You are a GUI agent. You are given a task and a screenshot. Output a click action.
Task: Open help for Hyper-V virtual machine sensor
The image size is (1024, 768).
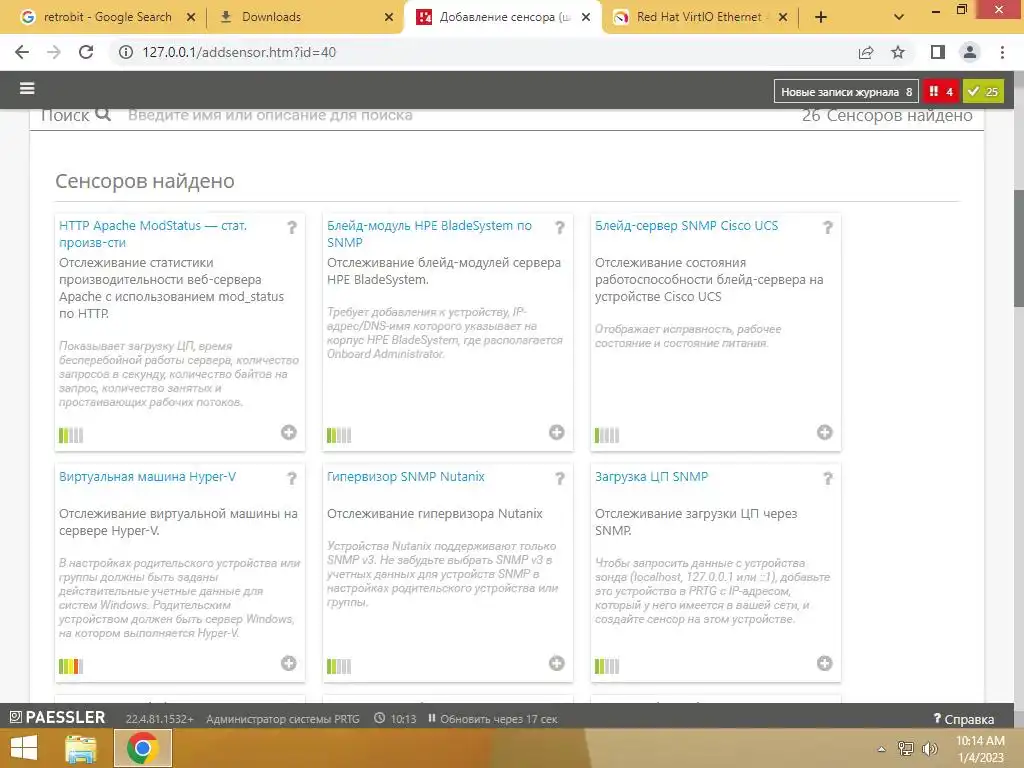292,479
